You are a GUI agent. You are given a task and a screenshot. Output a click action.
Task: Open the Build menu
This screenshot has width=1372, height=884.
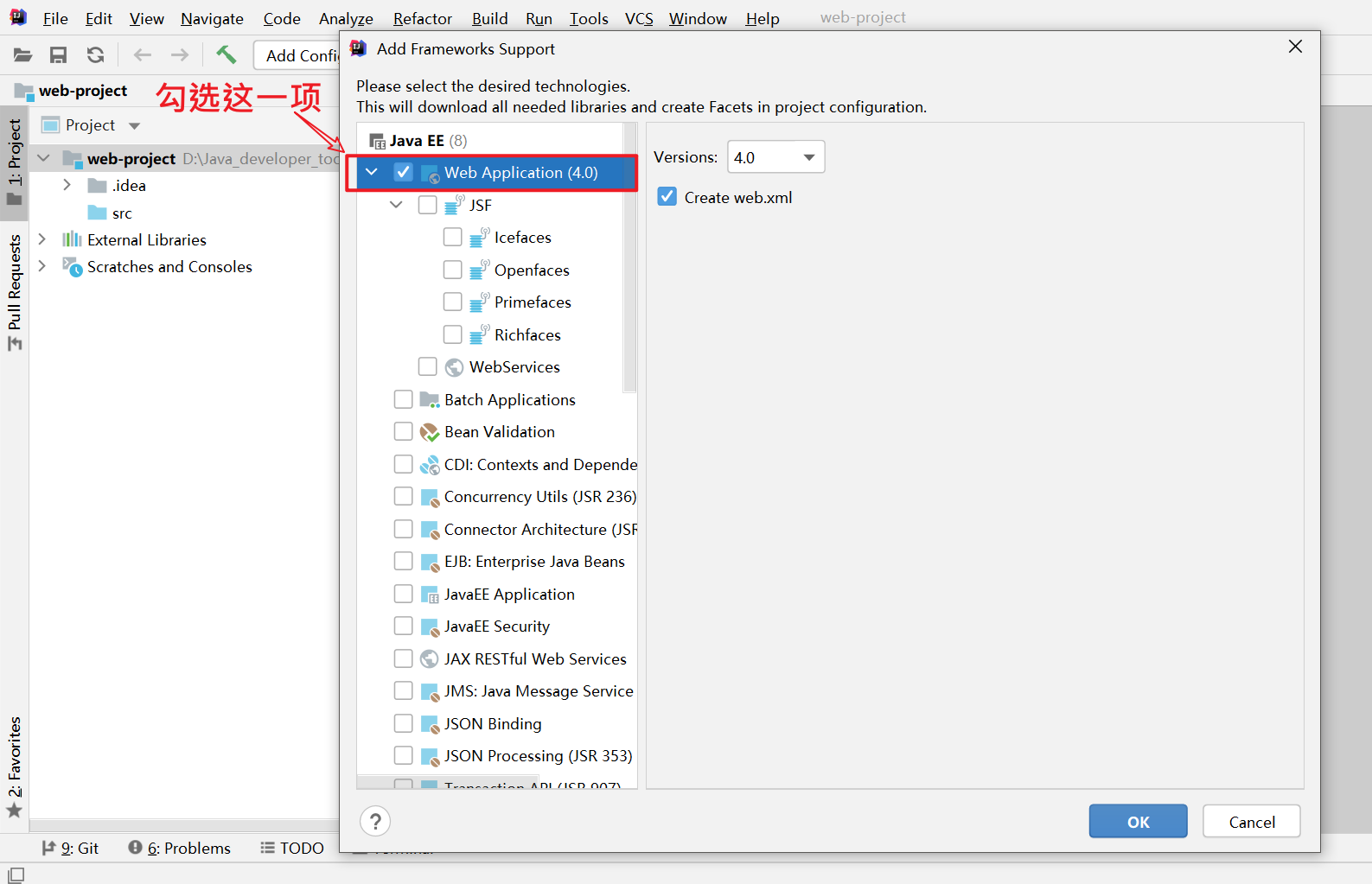(489, 18)
